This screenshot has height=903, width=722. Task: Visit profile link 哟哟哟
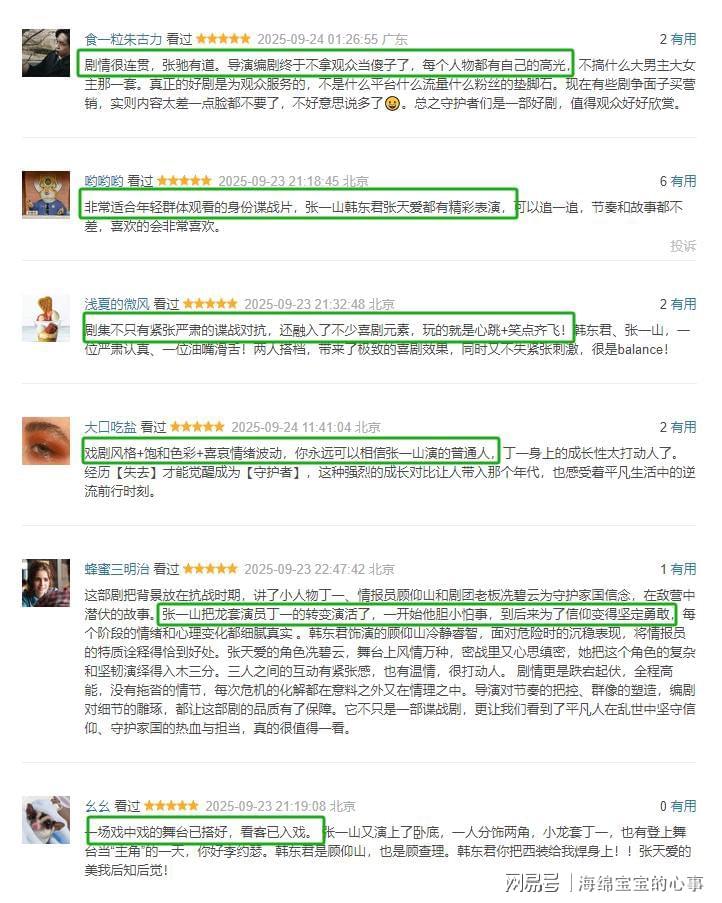tap(104, 181)
